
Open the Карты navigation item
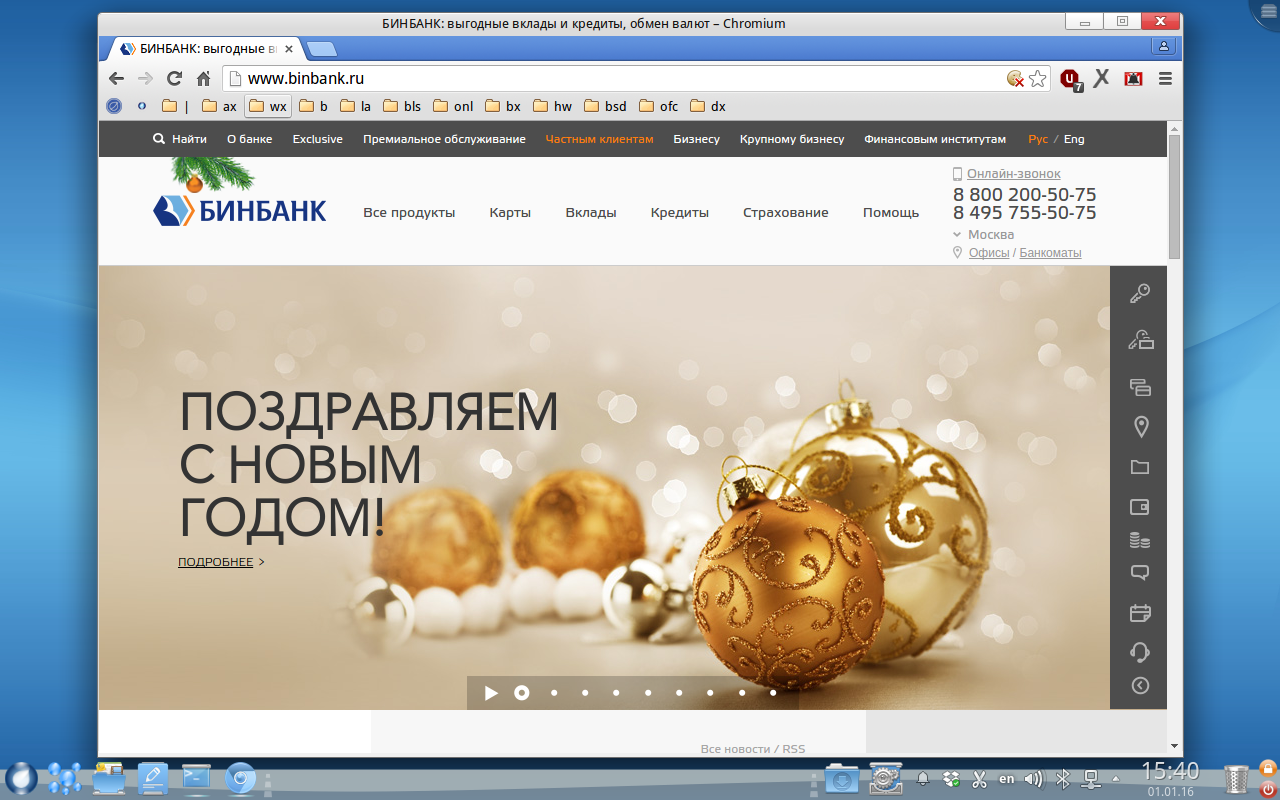point(510,212)
